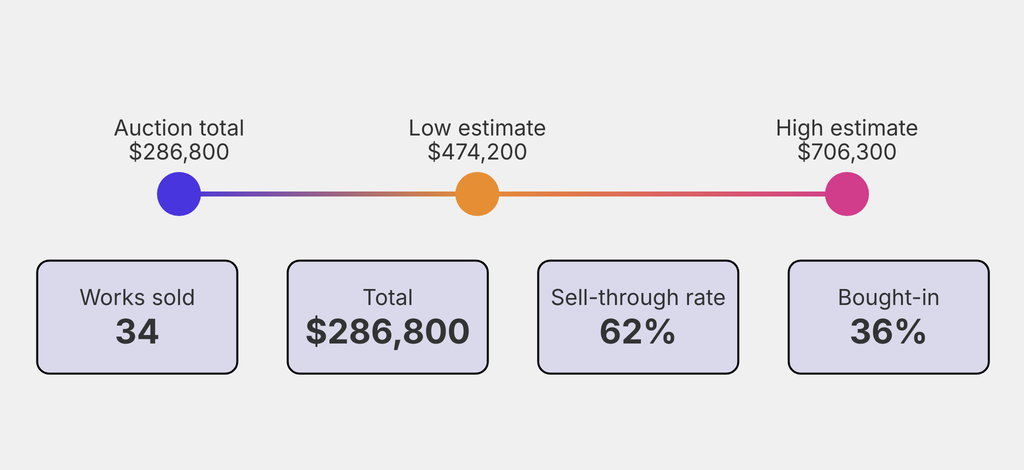Click the 62% sell-through value
Image resolution: width=1024 pixels, height=470 pixels.
(x=638, y=331)
